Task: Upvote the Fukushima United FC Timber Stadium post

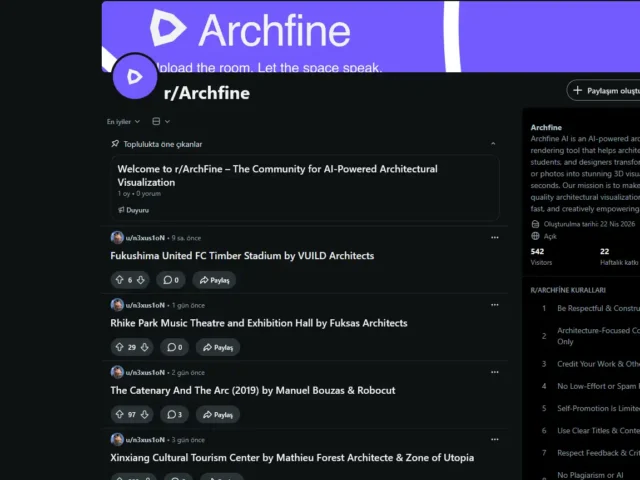Action: pos(119,280)
